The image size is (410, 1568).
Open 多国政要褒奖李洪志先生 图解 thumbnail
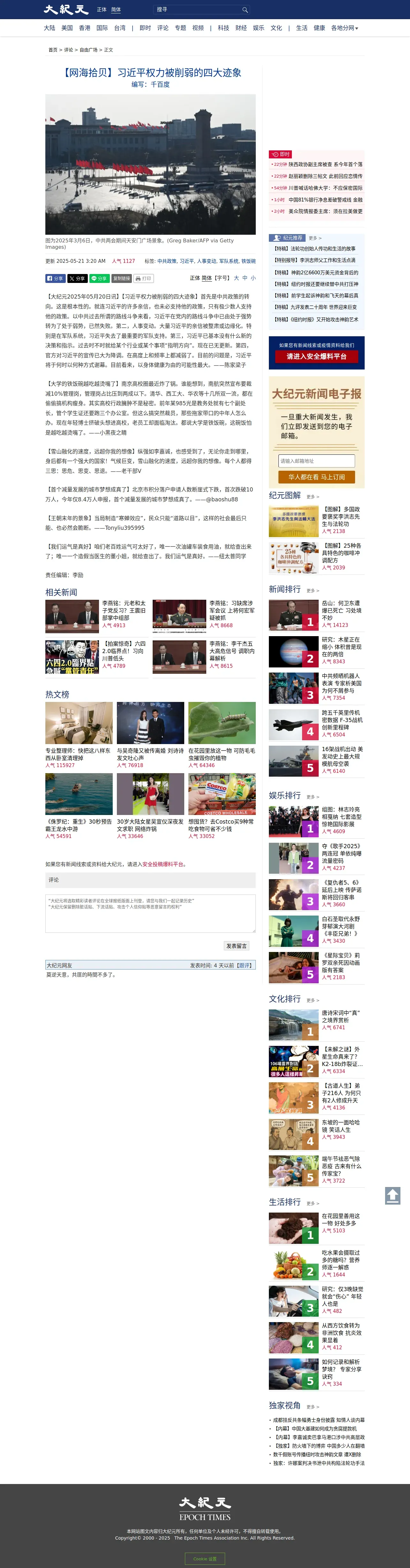294,521
